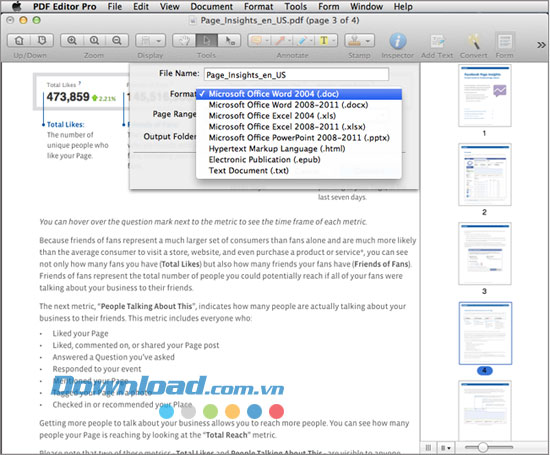Click the Convert wand icon
This screenshot has width=550, height=455.
[x=474, y=41]
